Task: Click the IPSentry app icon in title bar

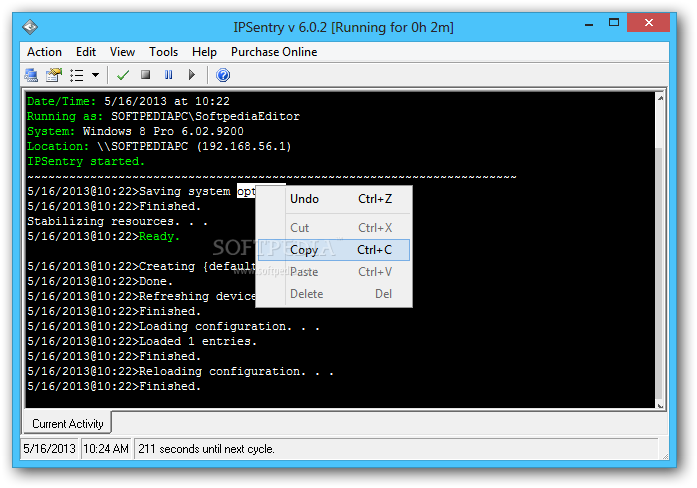Action: coord(30,27)
